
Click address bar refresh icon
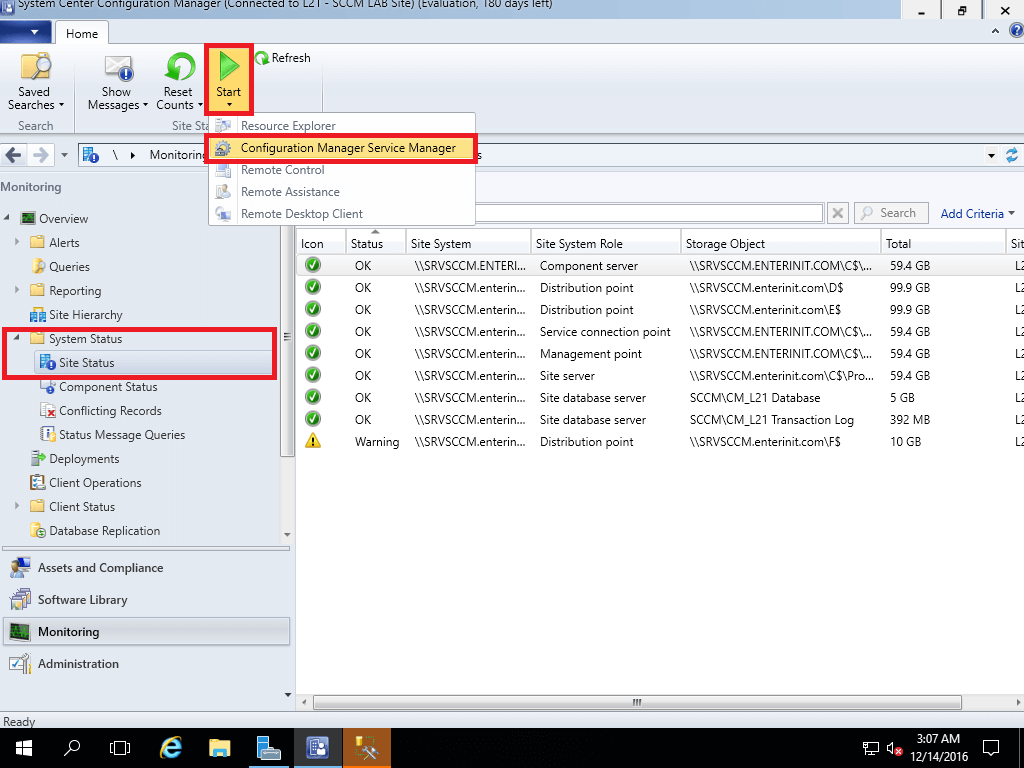pos(1012,155)
